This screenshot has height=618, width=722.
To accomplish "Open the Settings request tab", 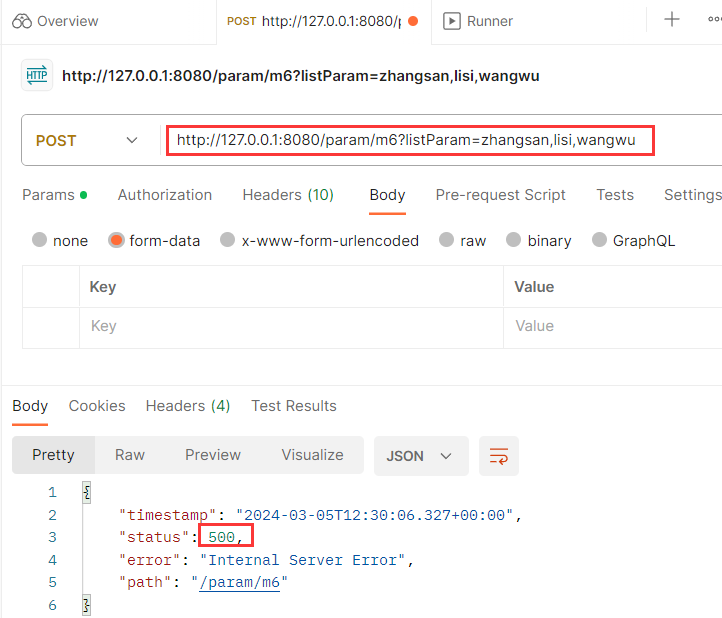I will pyautogui.click(x=693, y=195).
